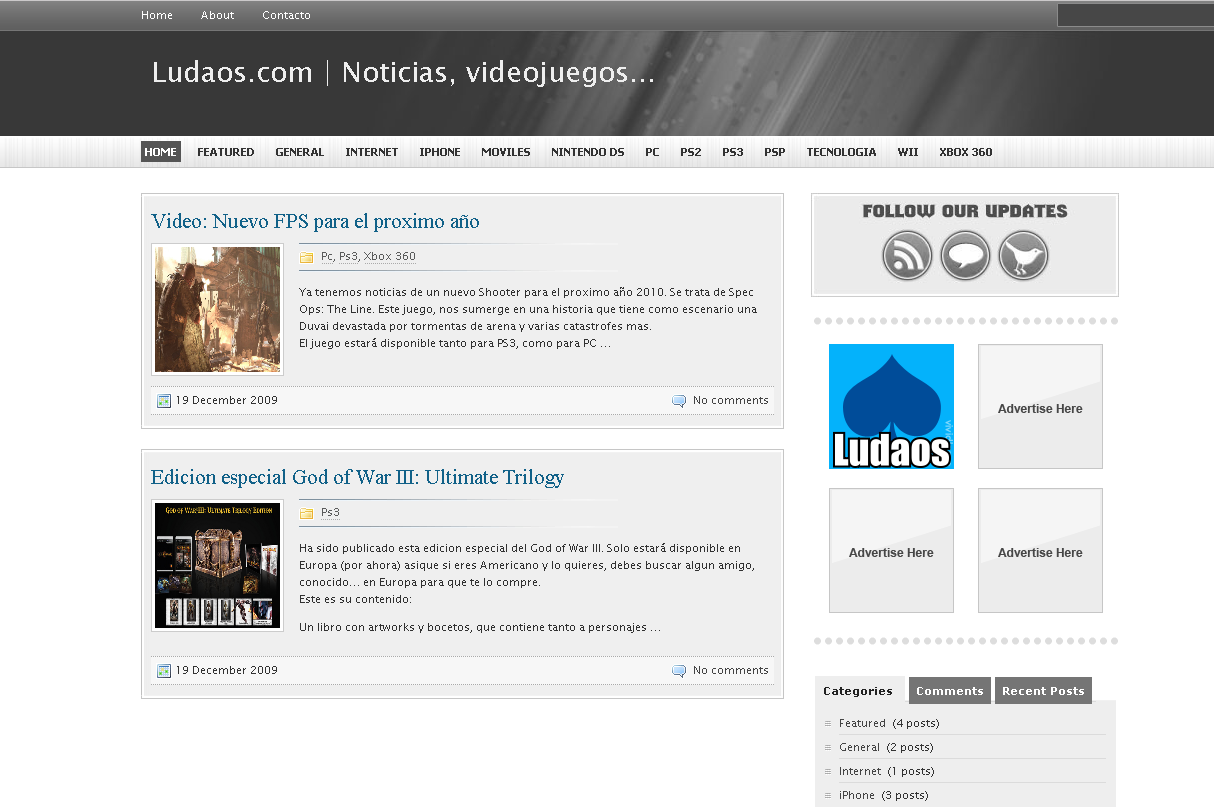Open 'Video: Nuevo FPS para el proximo año' post

pos(315,221)
